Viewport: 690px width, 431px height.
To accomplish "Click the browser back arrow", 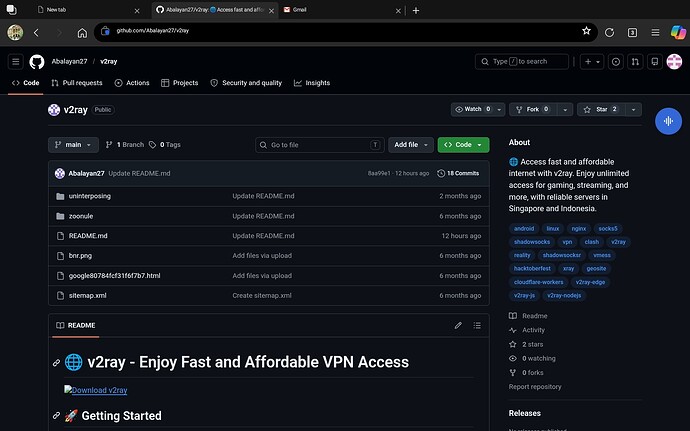I will (x=37, y=33).
